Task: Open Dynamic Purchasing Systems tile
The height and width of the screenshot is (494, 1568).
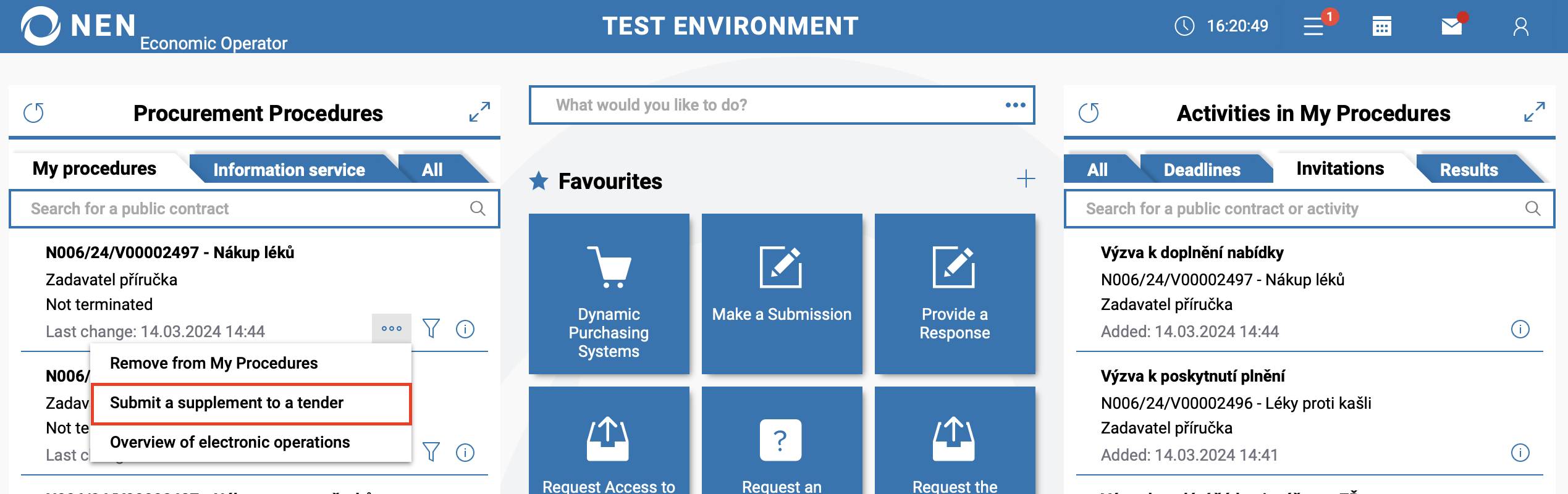Action: 609,293
